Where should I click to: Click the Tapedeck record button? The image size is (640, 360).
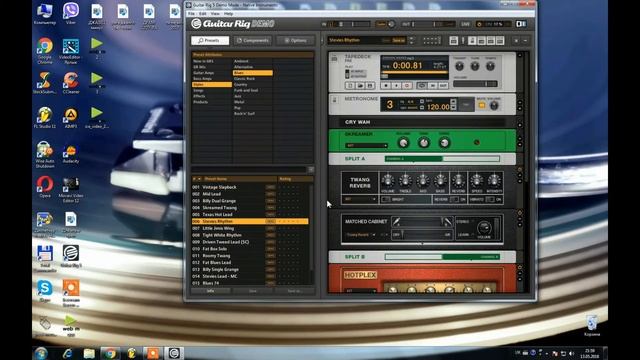tap(407, 86)
